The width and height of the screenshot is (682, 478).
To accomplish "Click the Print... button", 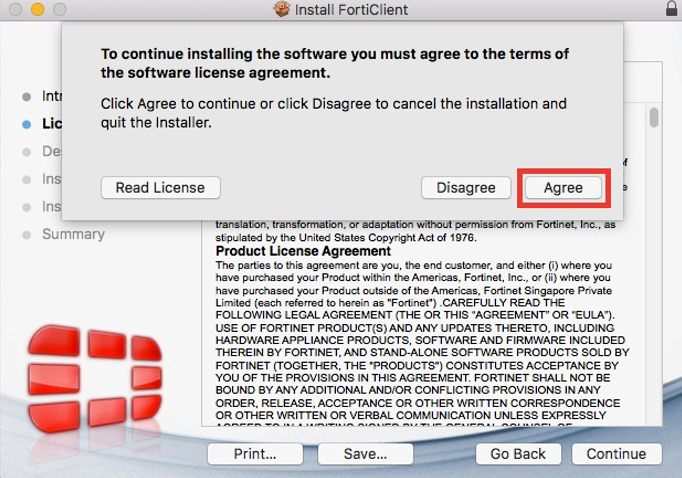I will click(255, 453).
